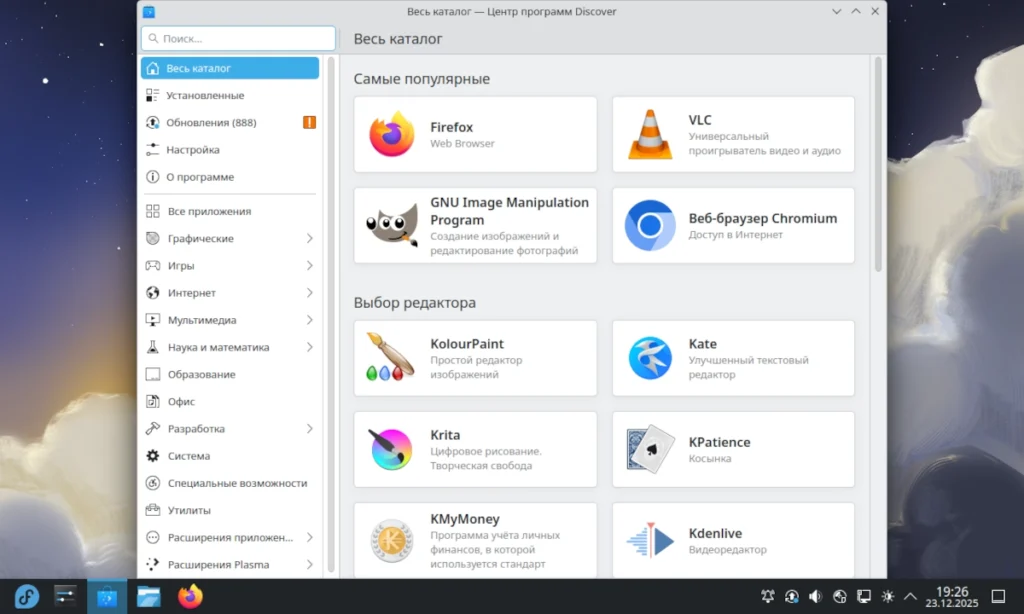Viewport: 1024px width, 614px height.
Task: Open the file manager in taskbar
Action: point(149,596)
